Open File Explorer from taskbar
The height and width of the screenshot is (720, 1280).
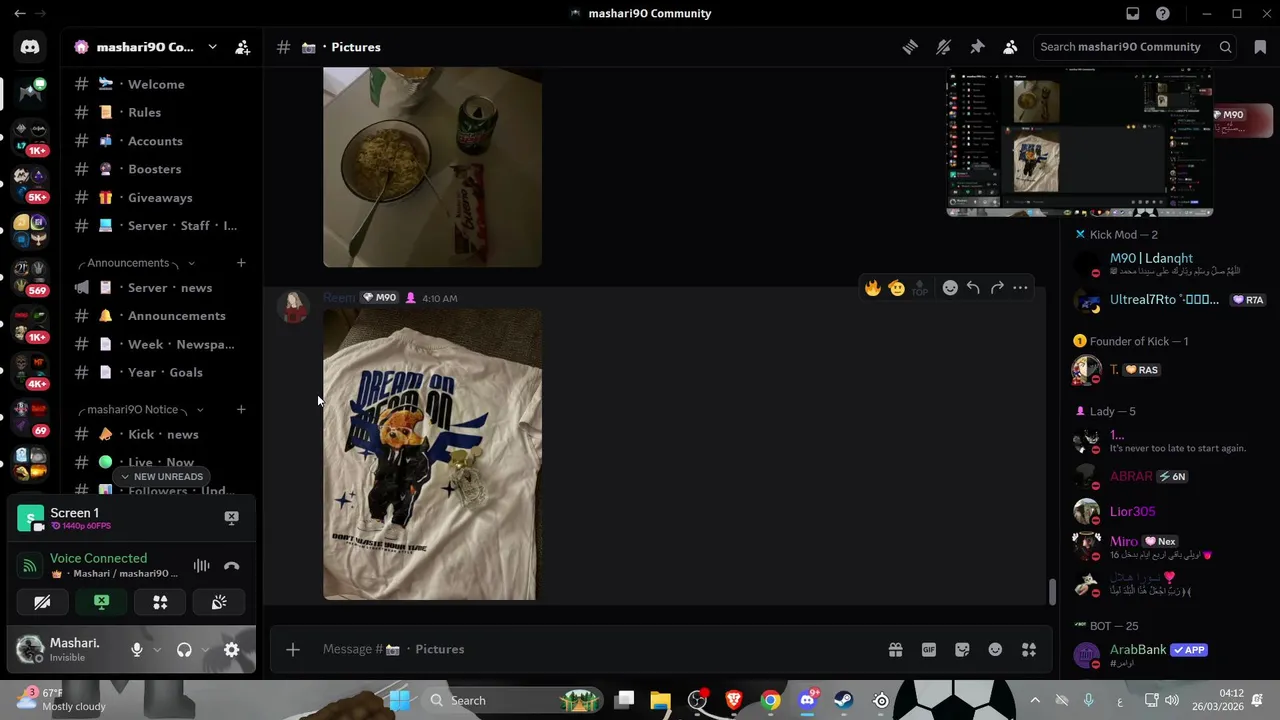click(x=660, y=700)
